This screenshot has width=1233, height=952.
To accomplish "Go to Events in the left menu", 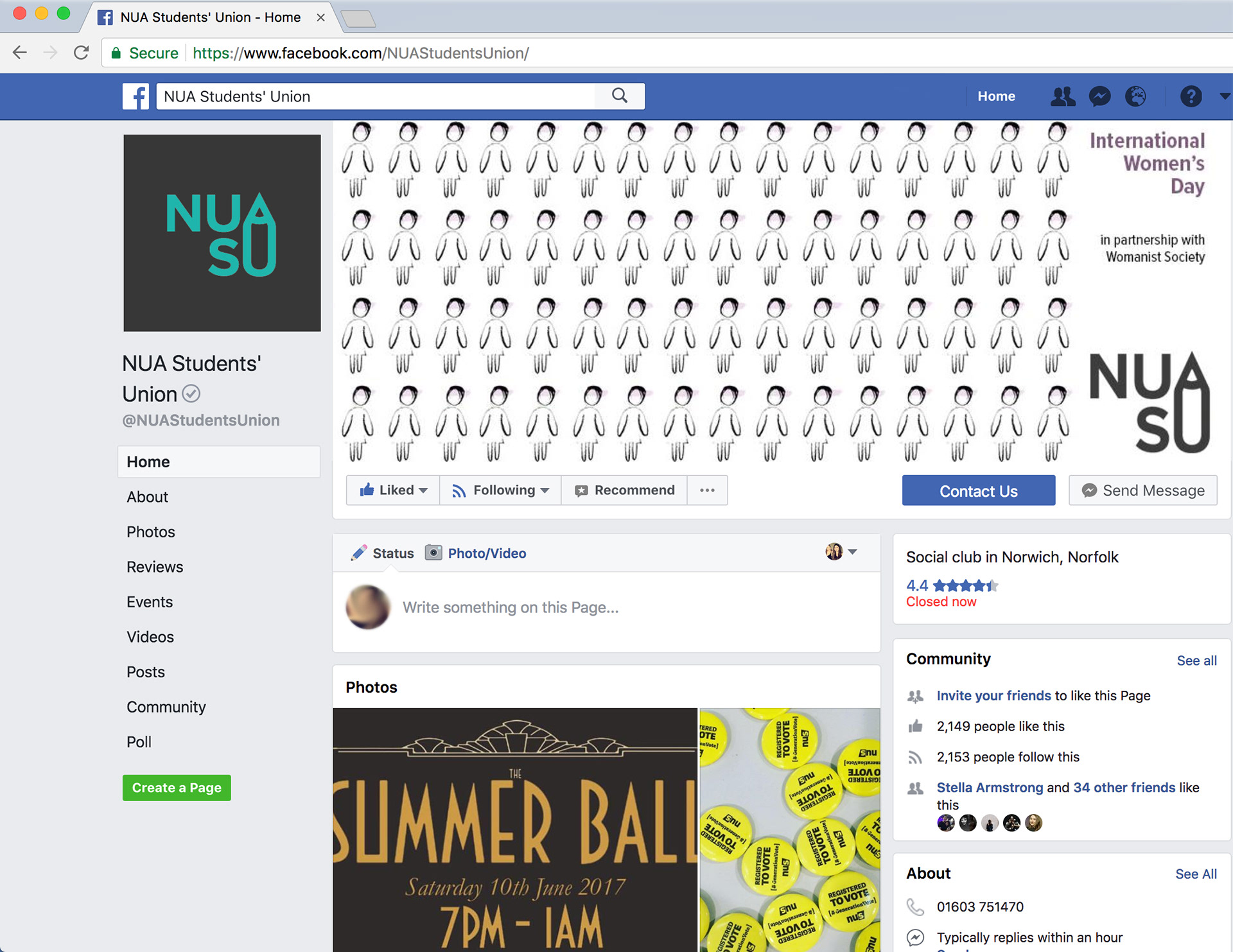I will (x=150, y=602).
